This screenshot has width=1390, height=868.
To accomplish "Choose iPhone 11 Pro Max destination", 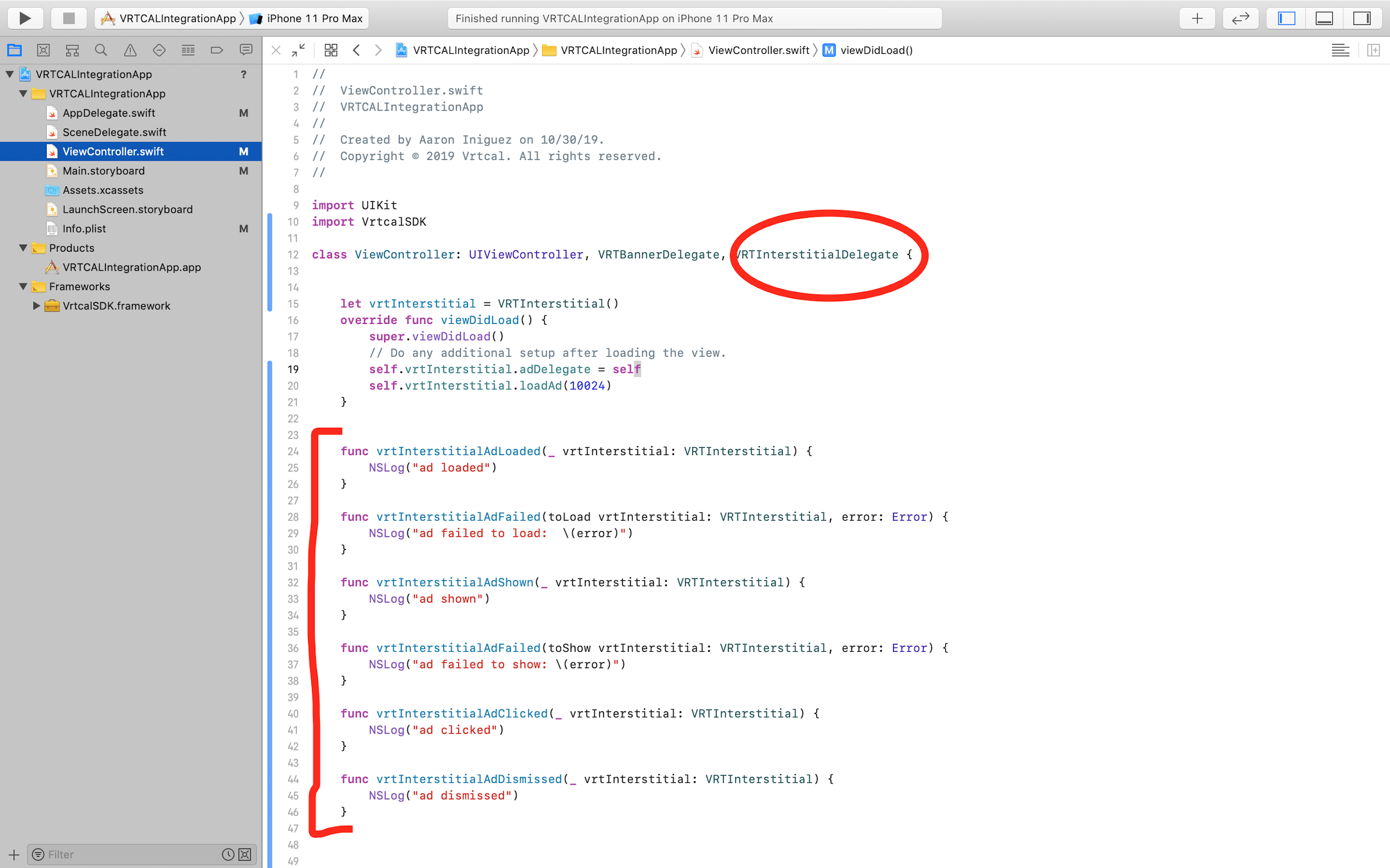I will [314, 18].
